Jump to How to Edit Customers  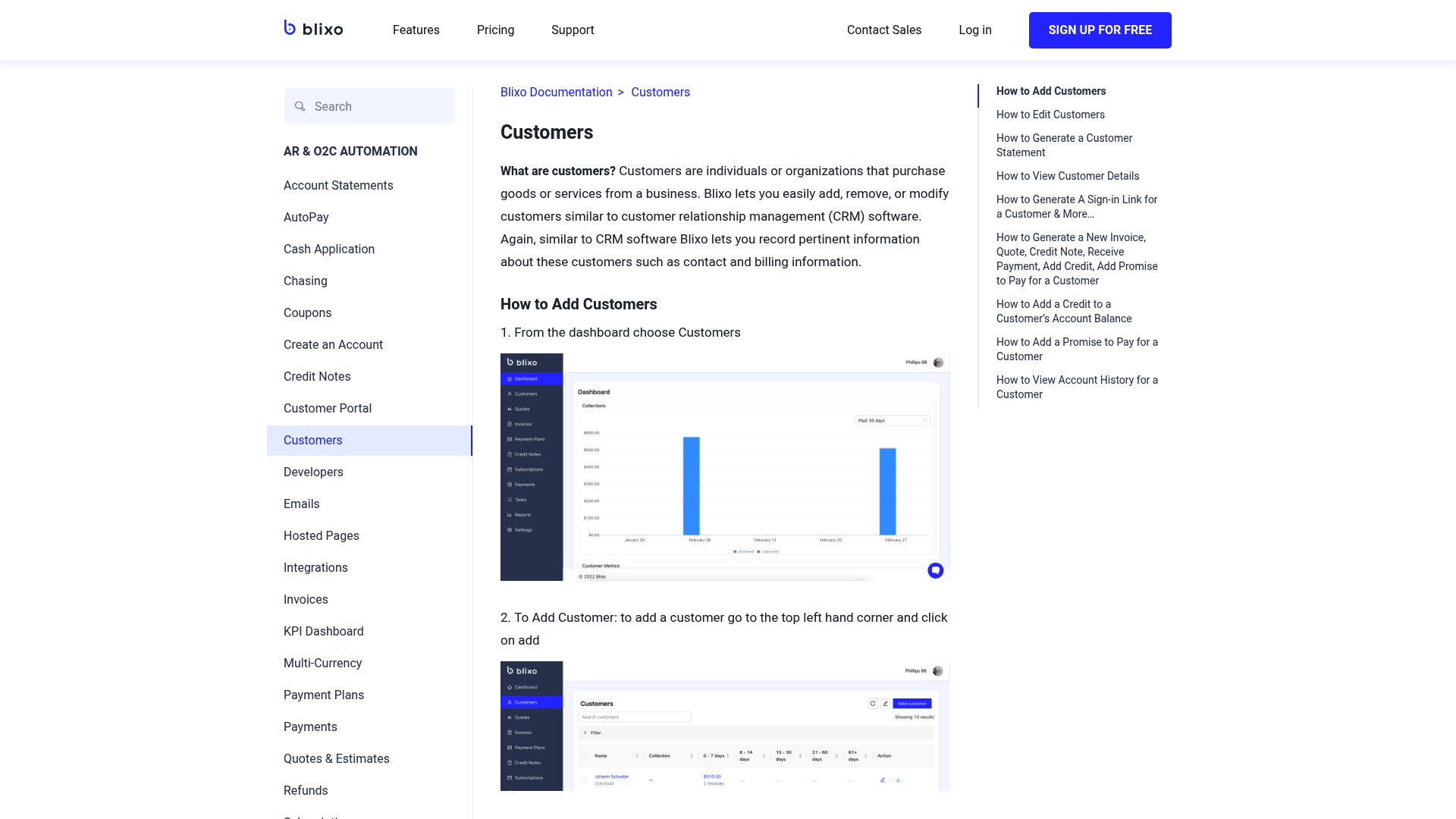1050,115
